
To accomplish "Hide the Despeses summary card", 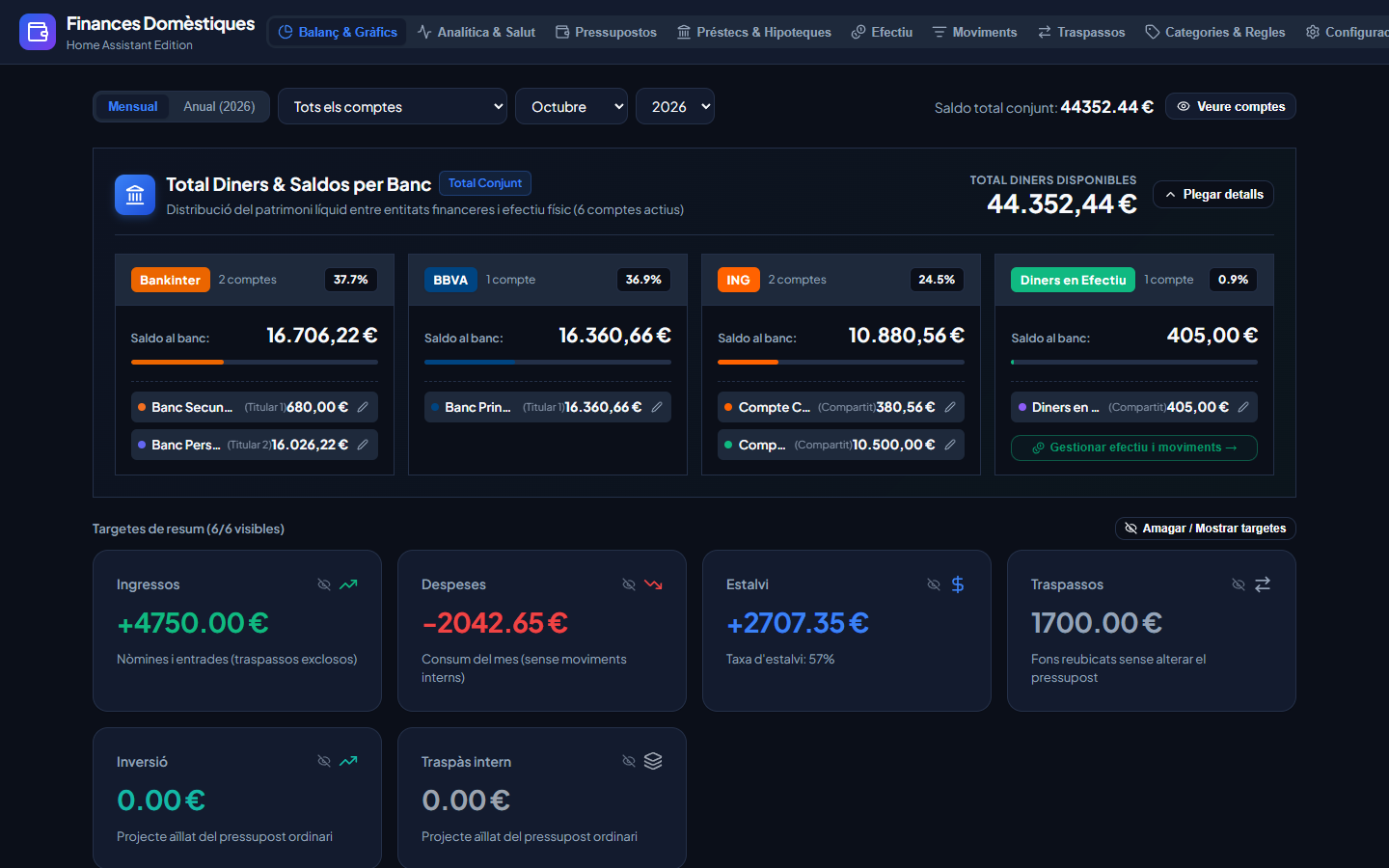I will pyautogui.click(x=629, y=584).
